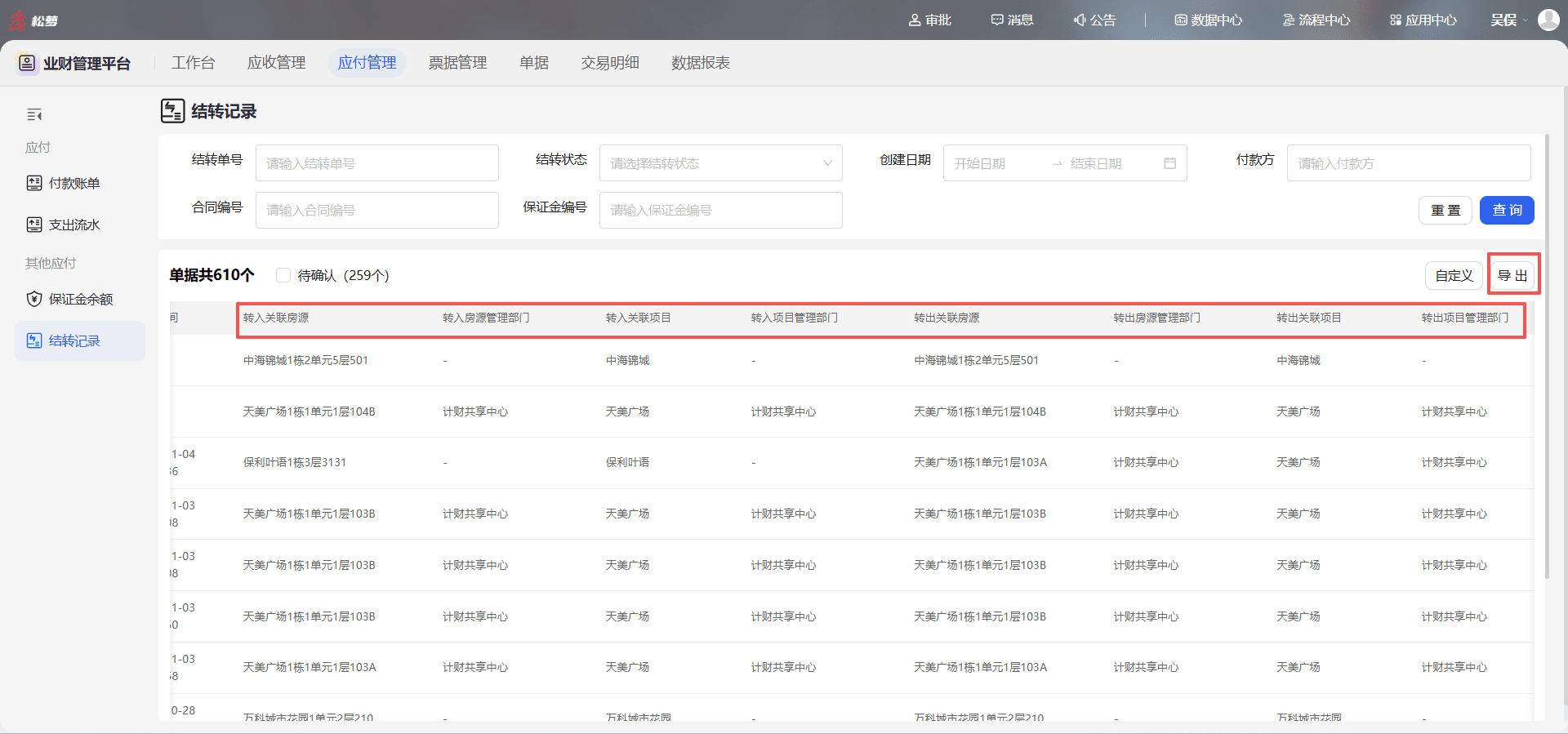Click the 导出 export button

point(1512,276)
